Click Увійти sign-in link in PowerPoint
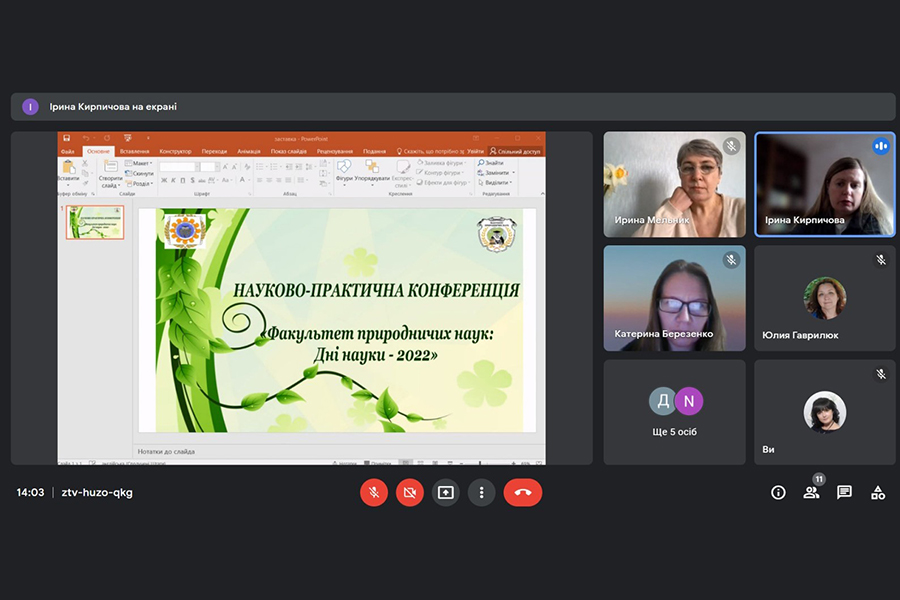900x600 pixels. pos(475,152)
